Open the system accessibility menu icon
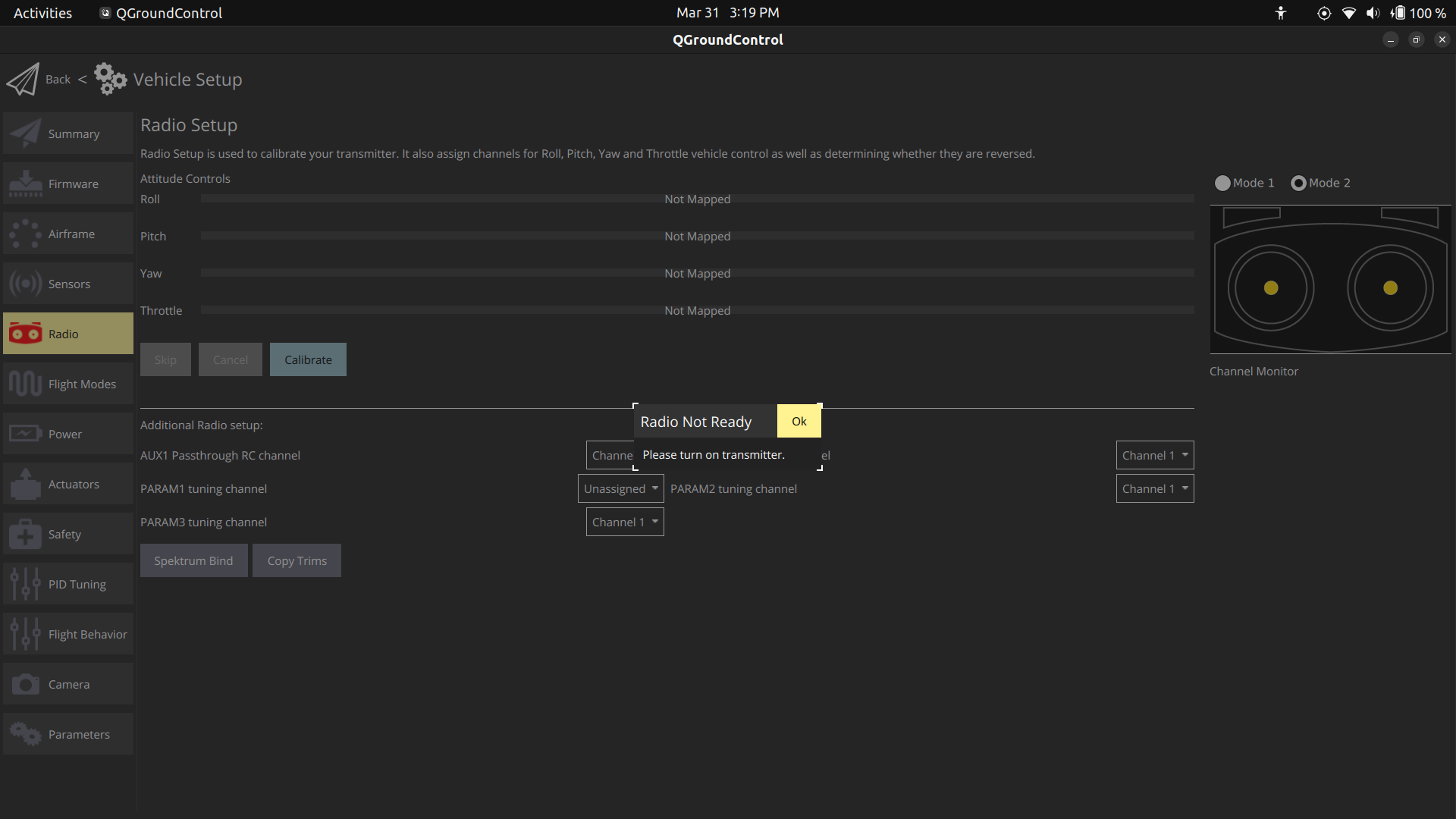This screenshot has width=1456, height=819. 1281,13
